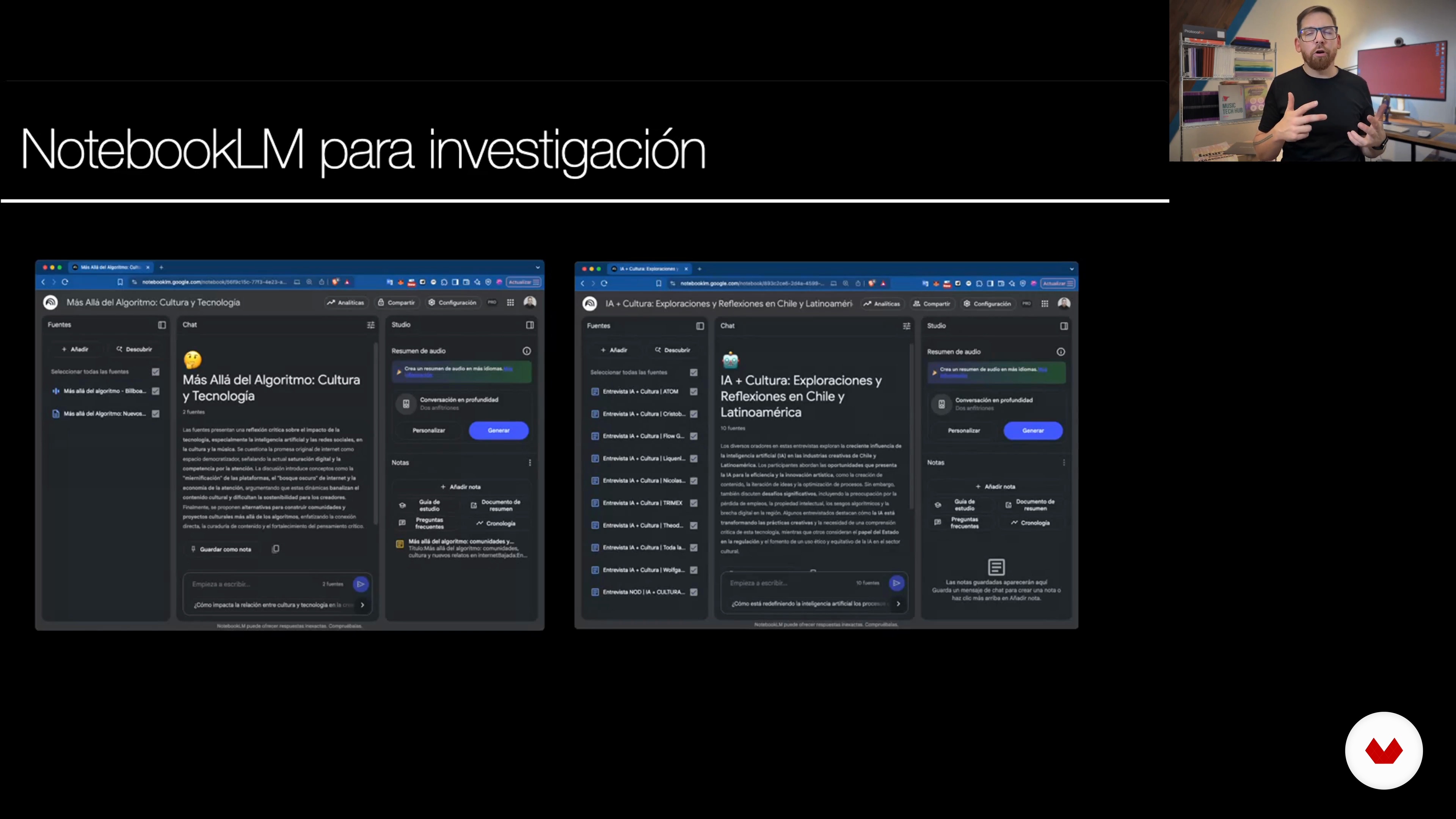
Task: Click audio summary info icon in Más Allá notebook
Action: [526, 351]
